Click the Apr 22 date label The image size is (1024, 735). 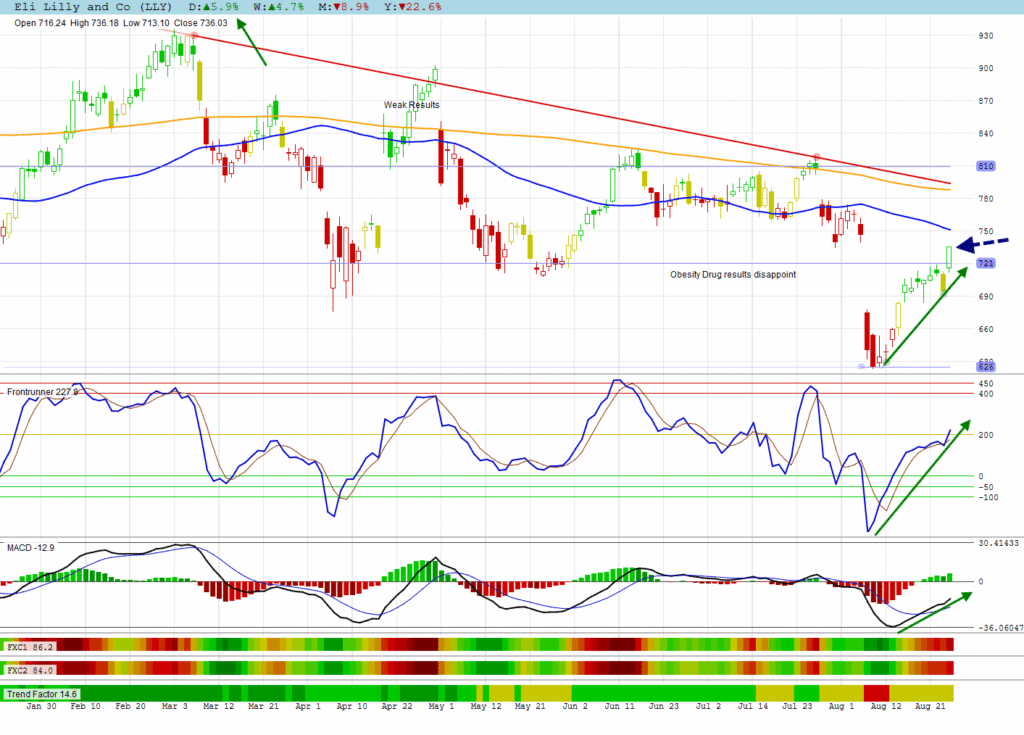397,706
